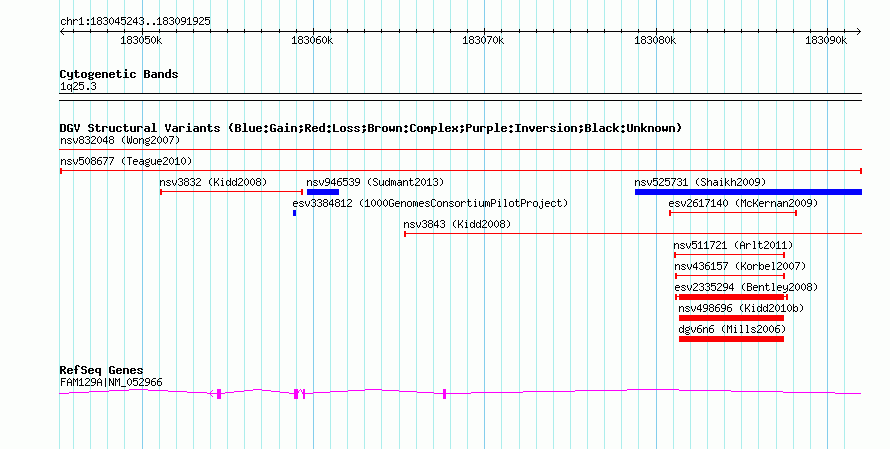Click the nsv436157 (Korbel2007) label
The image size is (890, 449).
click(740, 266)
